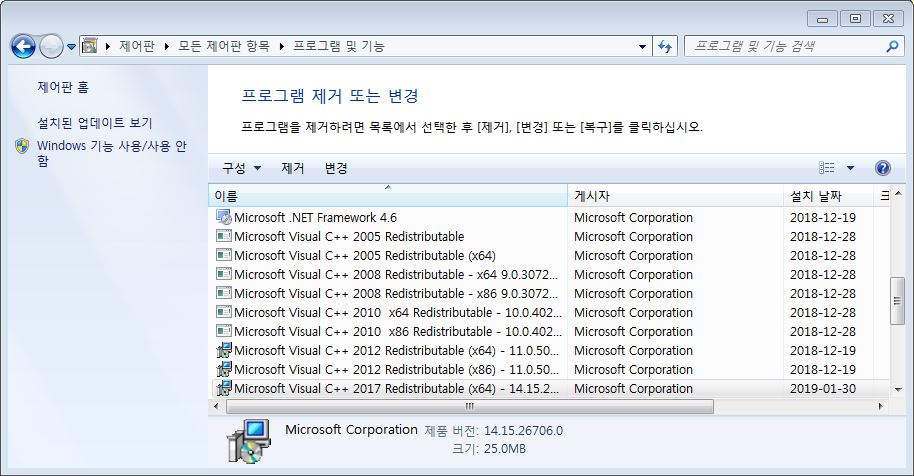Screen dimensions: 914x476
Task: Click the vertical scrollbar up arrow
Action: [898, 193]
